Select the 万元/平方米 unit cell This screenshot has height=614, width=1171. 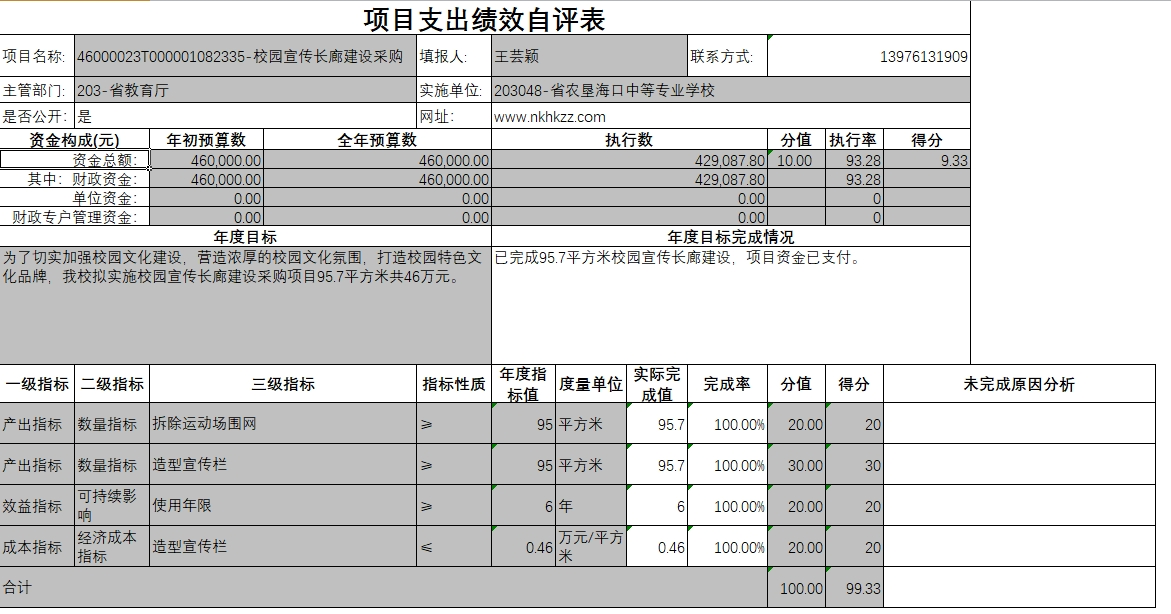click(591, 547)
